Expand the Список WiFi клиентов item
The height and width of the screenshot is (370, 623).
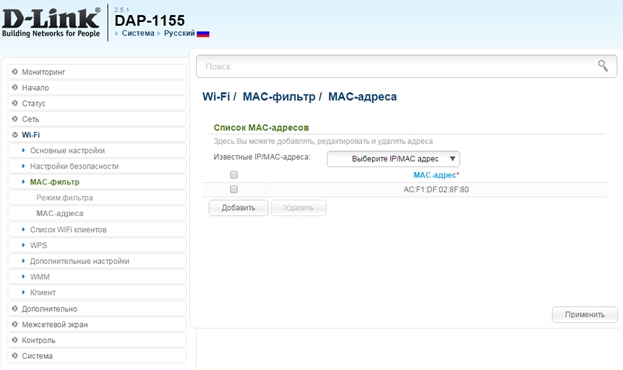(x=97, y=230)
